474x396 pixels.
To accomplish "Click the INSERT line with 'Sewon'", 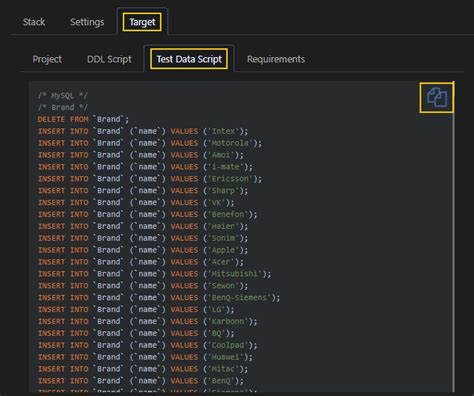I will 143,286.
